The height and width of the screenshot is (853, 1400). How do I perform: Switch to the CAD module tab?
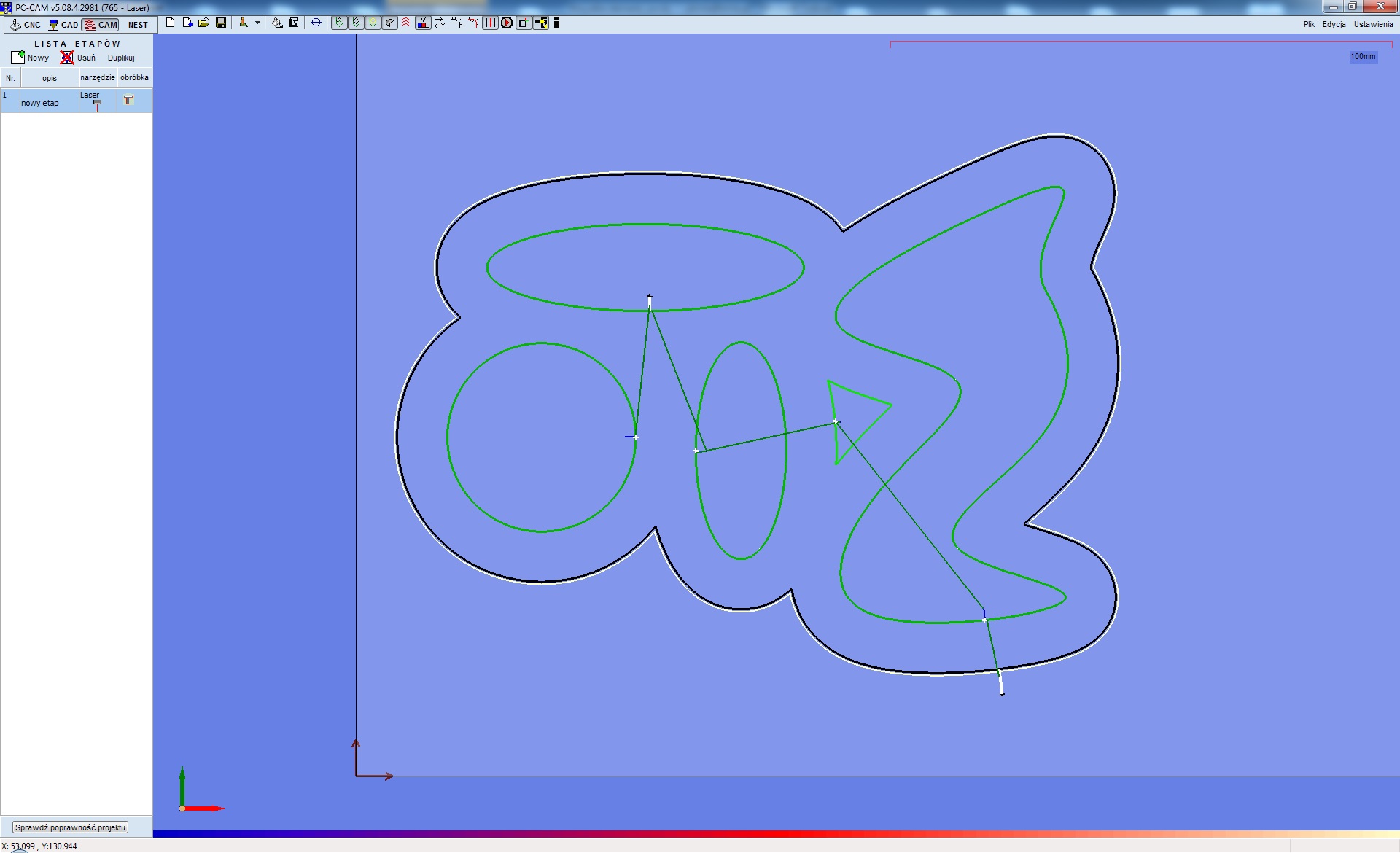63,25
